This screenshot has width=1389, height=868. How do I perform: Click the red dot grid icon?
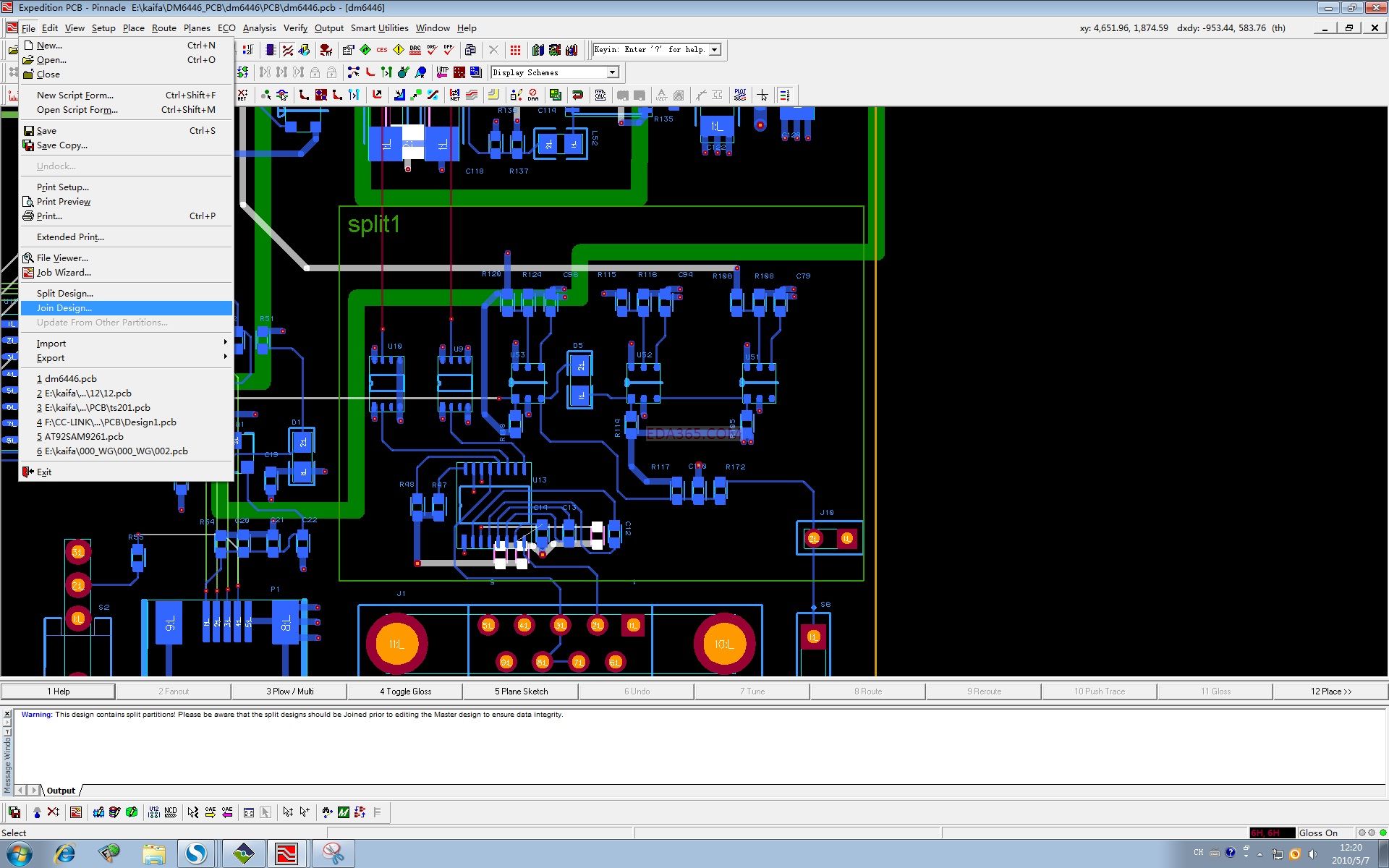click(515, 50)
